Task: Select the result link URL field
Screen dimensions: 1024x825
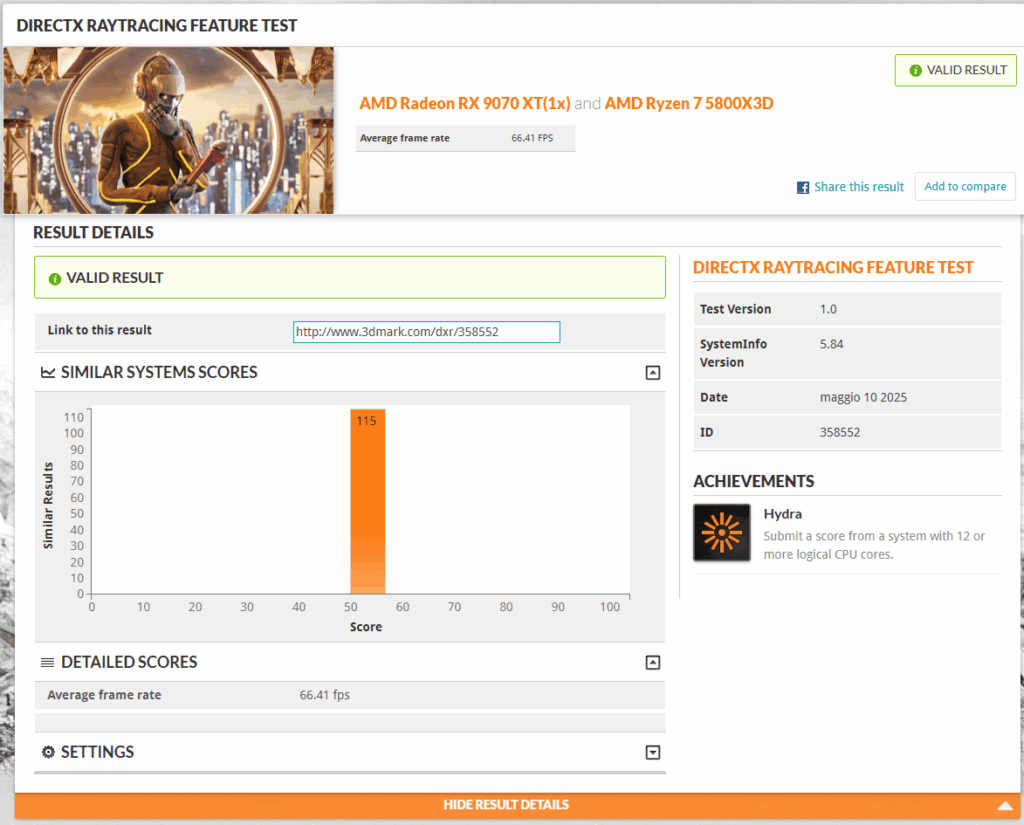Action: click(426, 332)
